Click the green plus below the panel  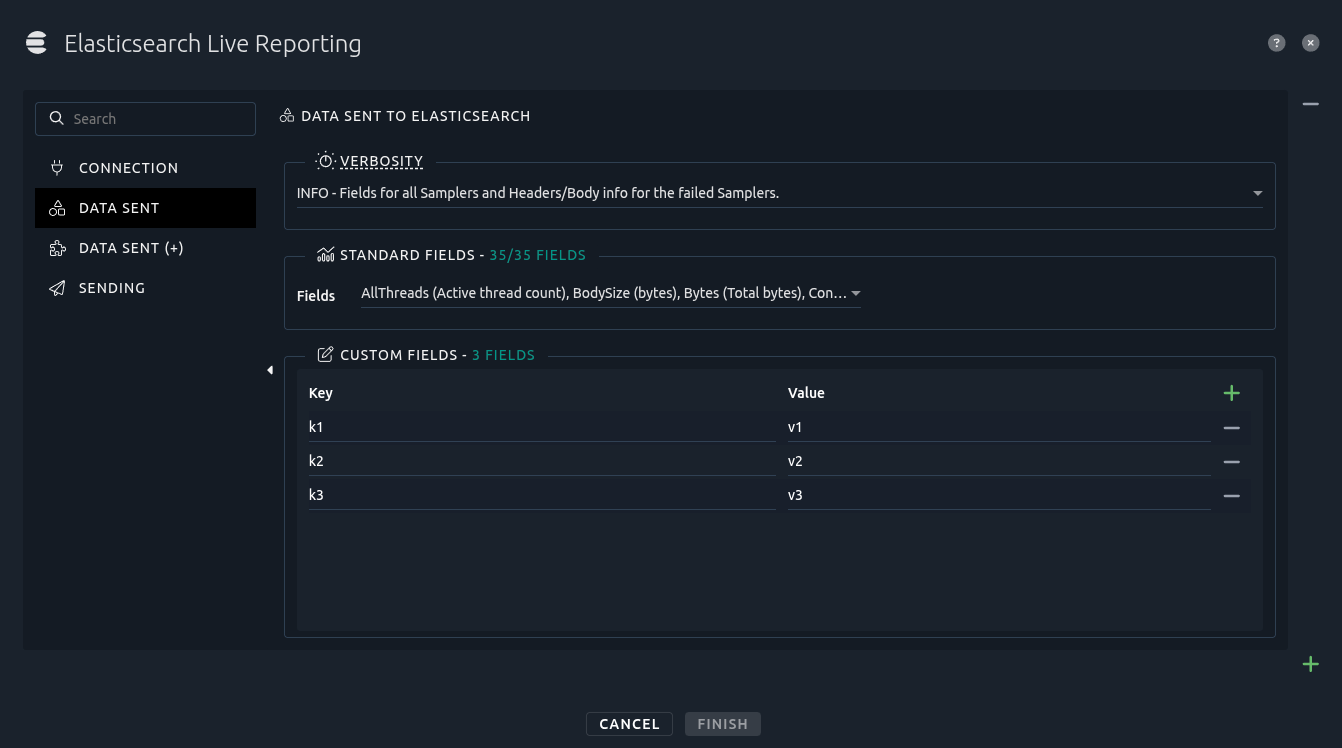pos(1310,664)
